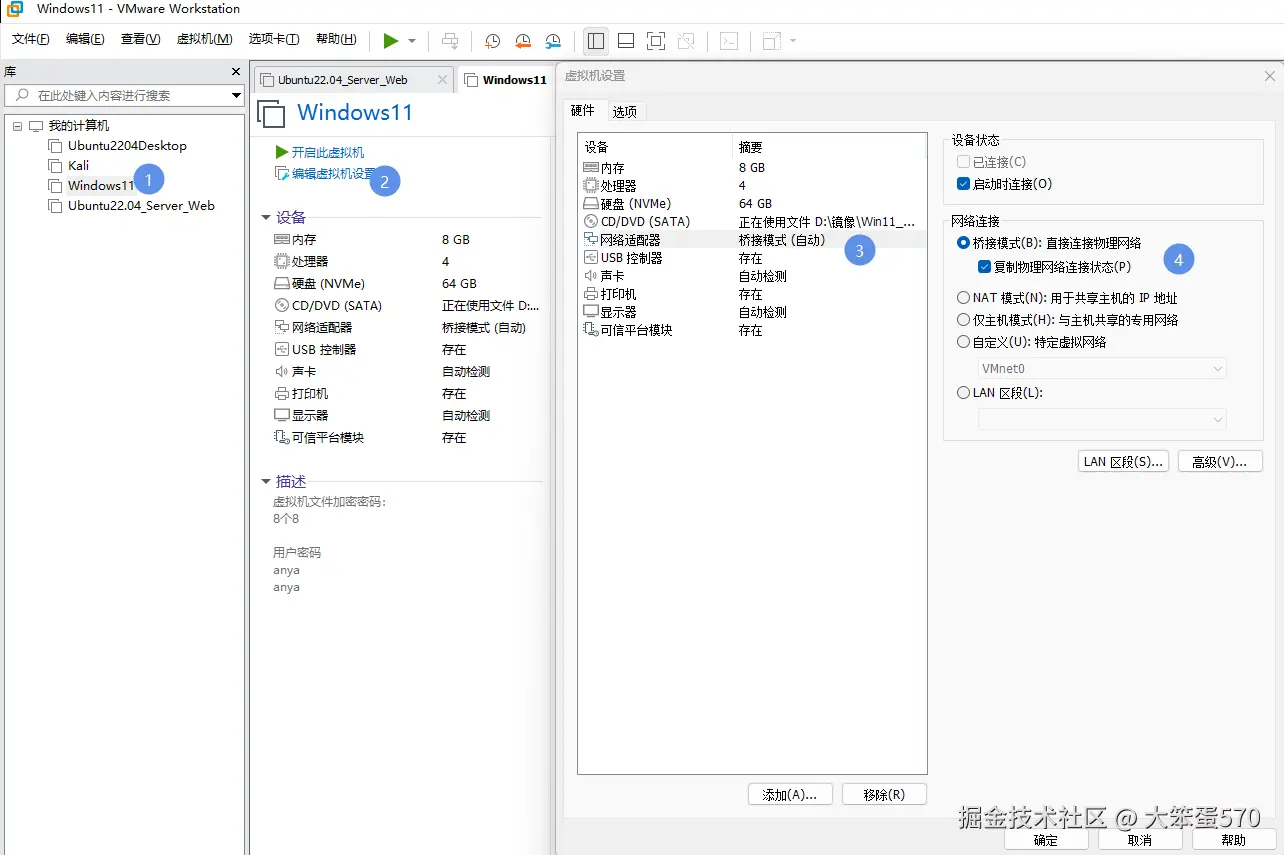Click the send Ctrl+Alt+Del toolbar icon
Image resolution: width=1284 pixels, height=855 pixels.
coord(450,41)
